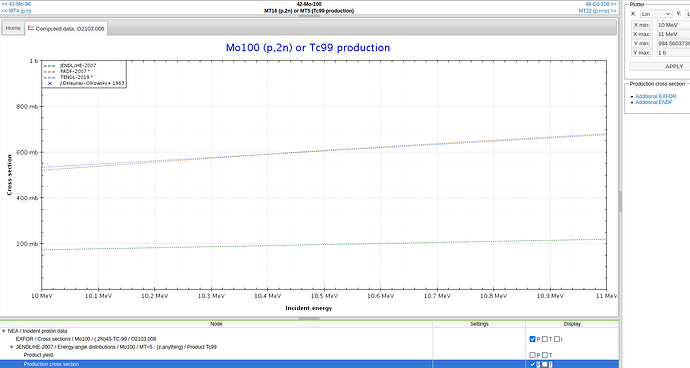Enable the I display checkbox for EXFOR row

tap(557, 339)
